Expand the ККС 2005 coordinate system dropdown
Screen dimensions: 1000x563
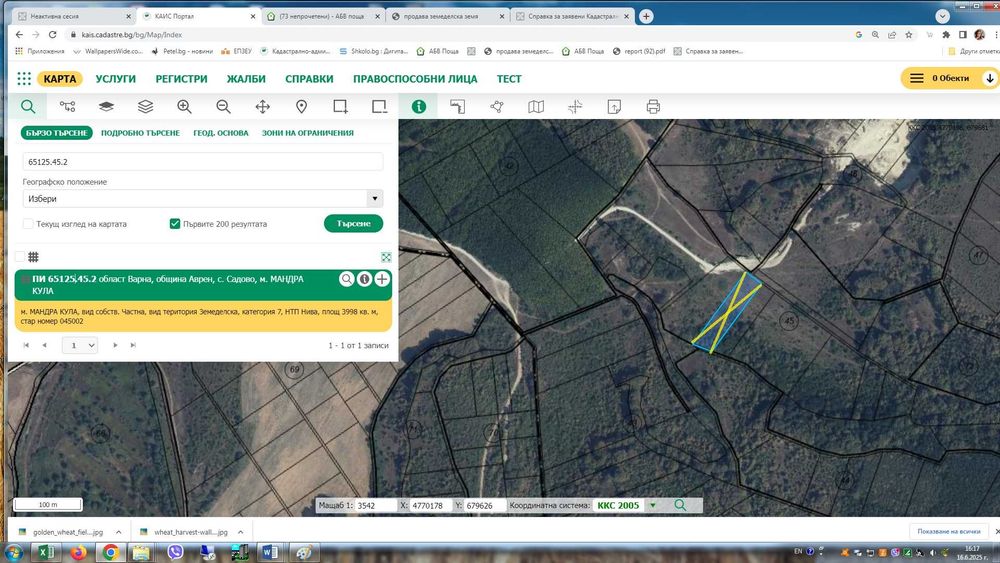[x=652, y=505]
